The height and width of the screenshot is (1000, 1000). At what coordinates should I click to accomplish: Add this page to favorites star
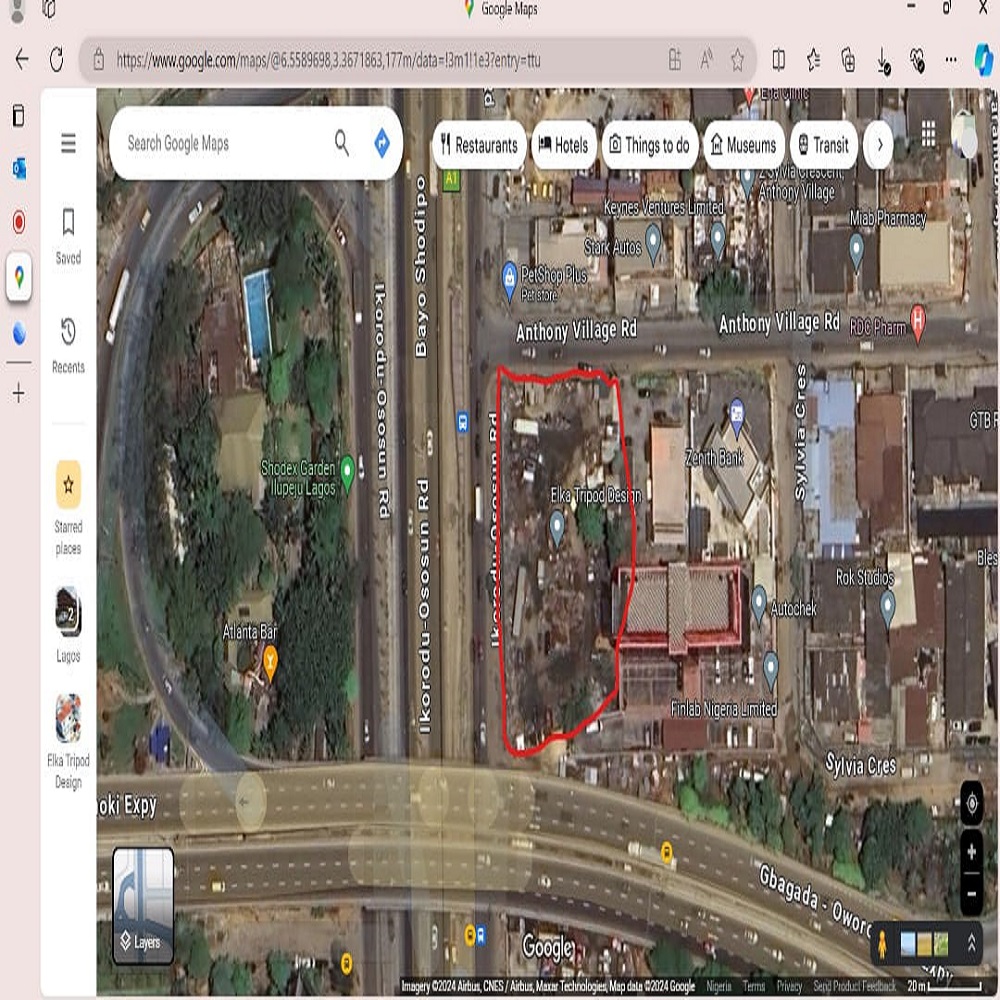coord(737,60)
